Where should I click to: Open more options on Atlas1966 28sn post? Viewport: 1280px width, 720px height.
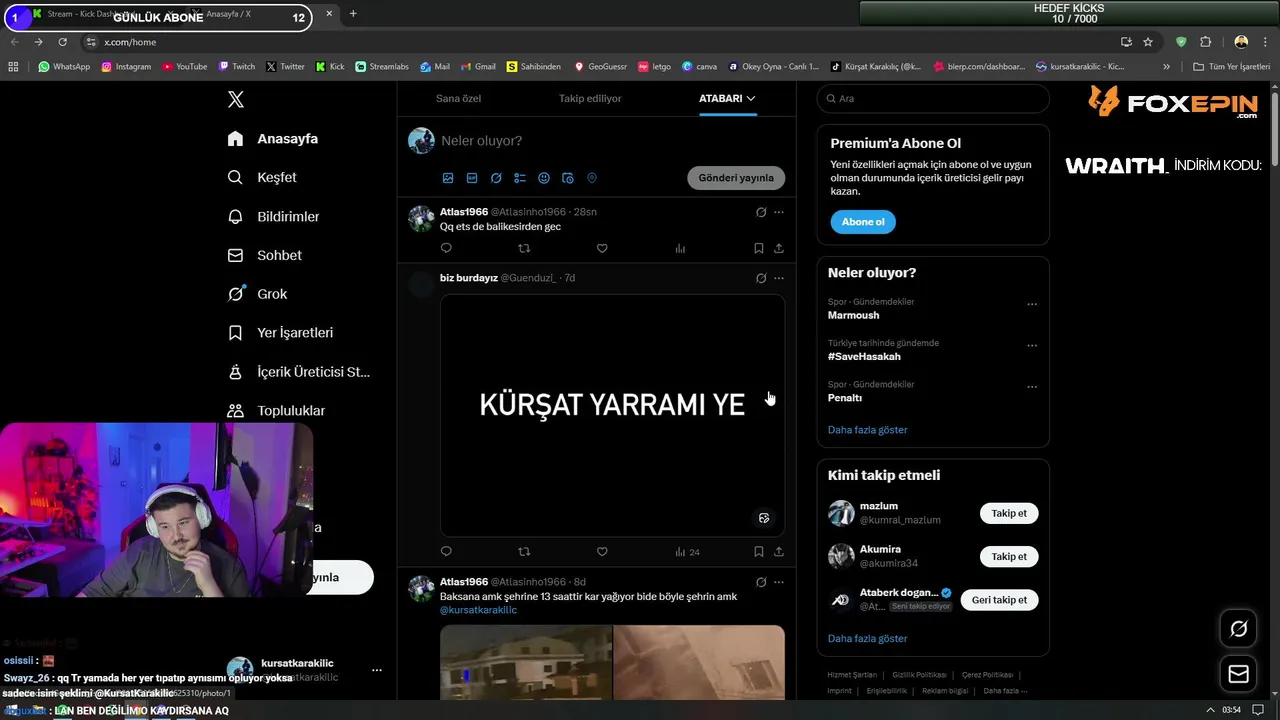coord(779,212)
